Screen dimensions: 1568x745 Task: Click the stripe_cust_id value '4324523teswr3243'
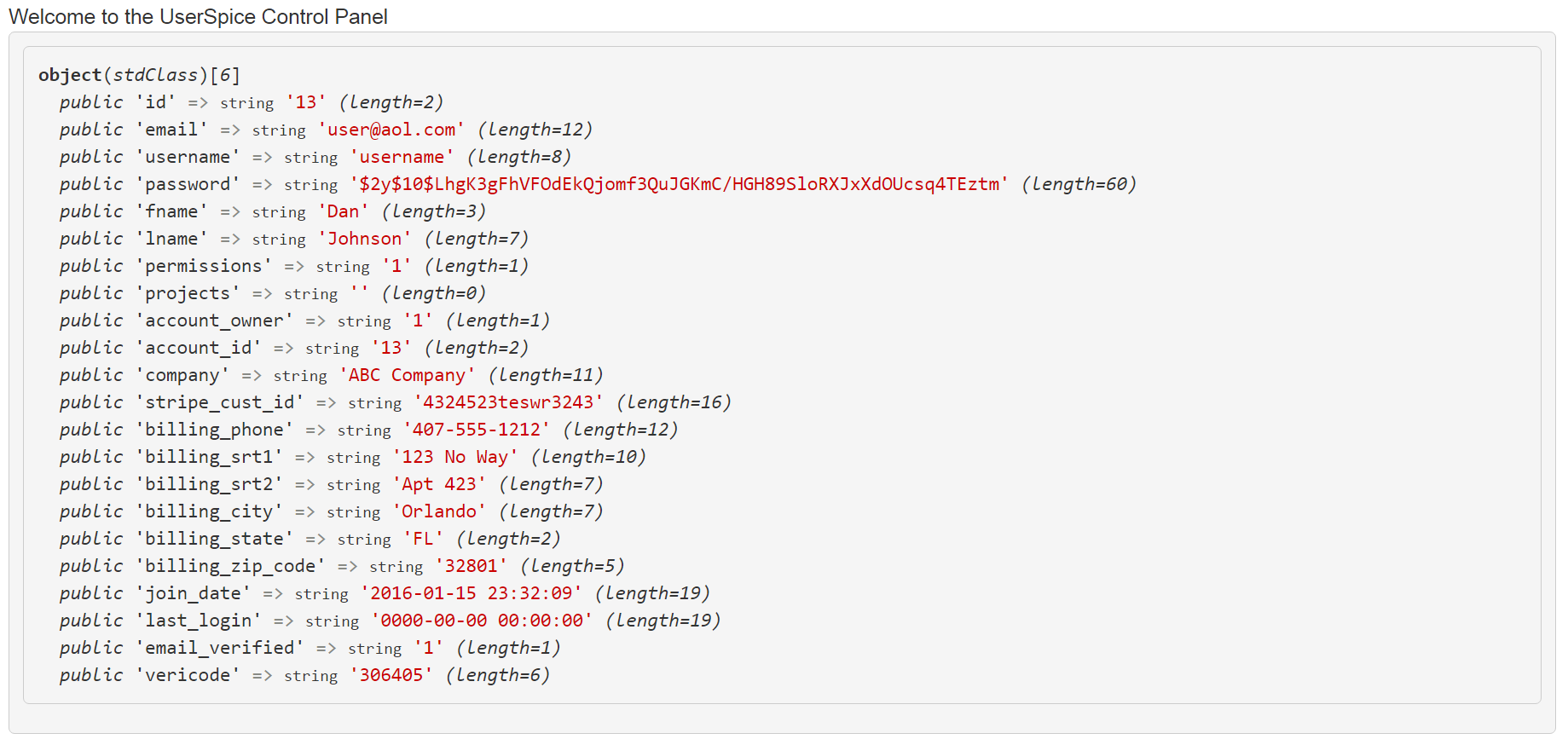tap(508, 402)
